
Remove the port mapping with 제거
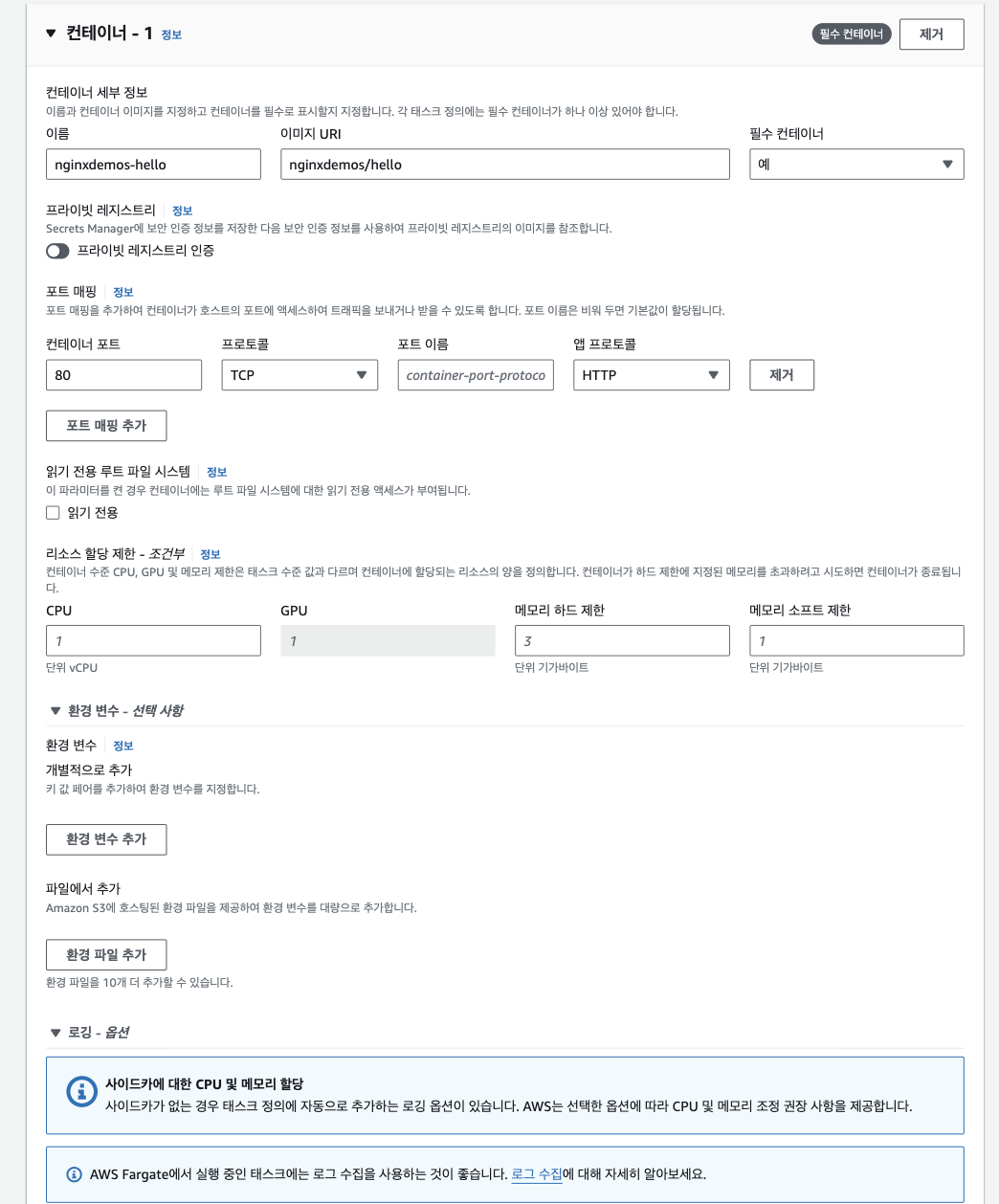(x=781, y=375)
